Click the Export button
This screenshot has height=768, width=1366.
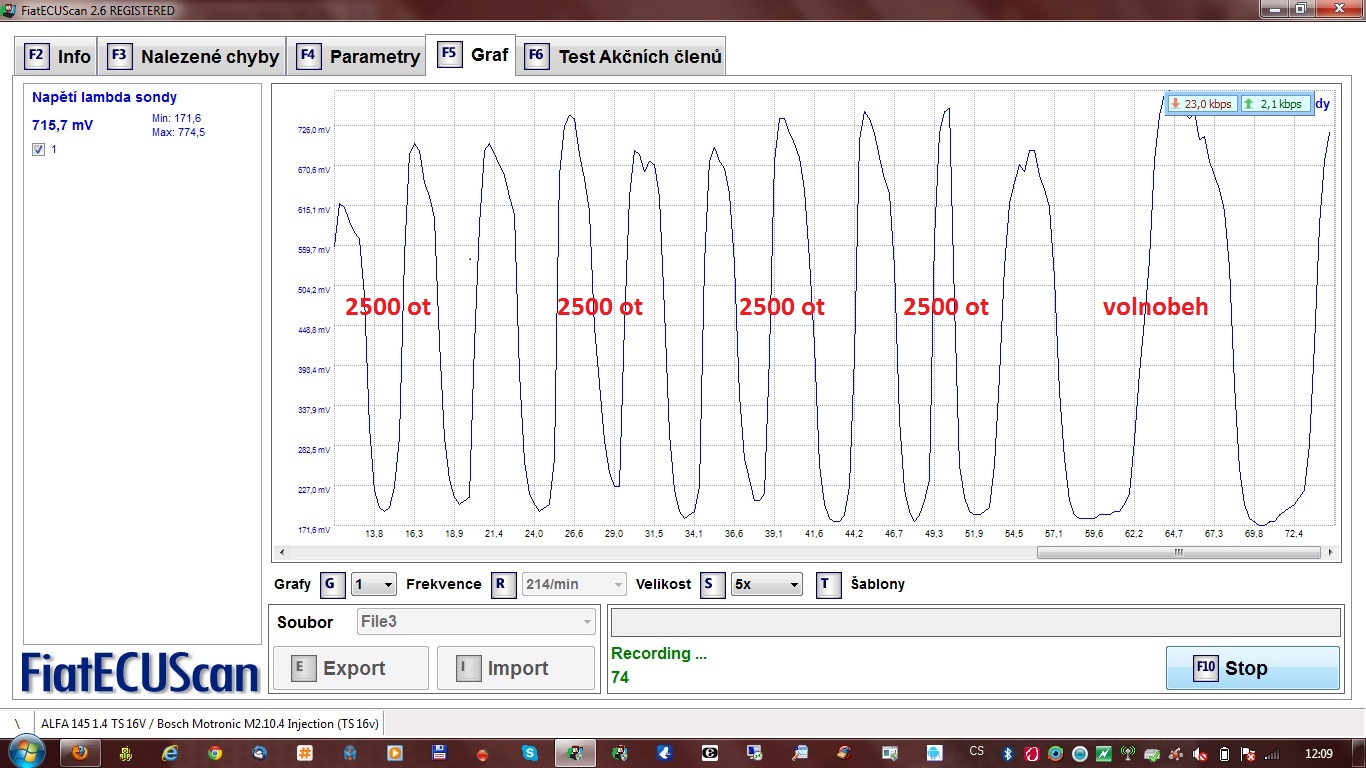[x=350, y=668]
